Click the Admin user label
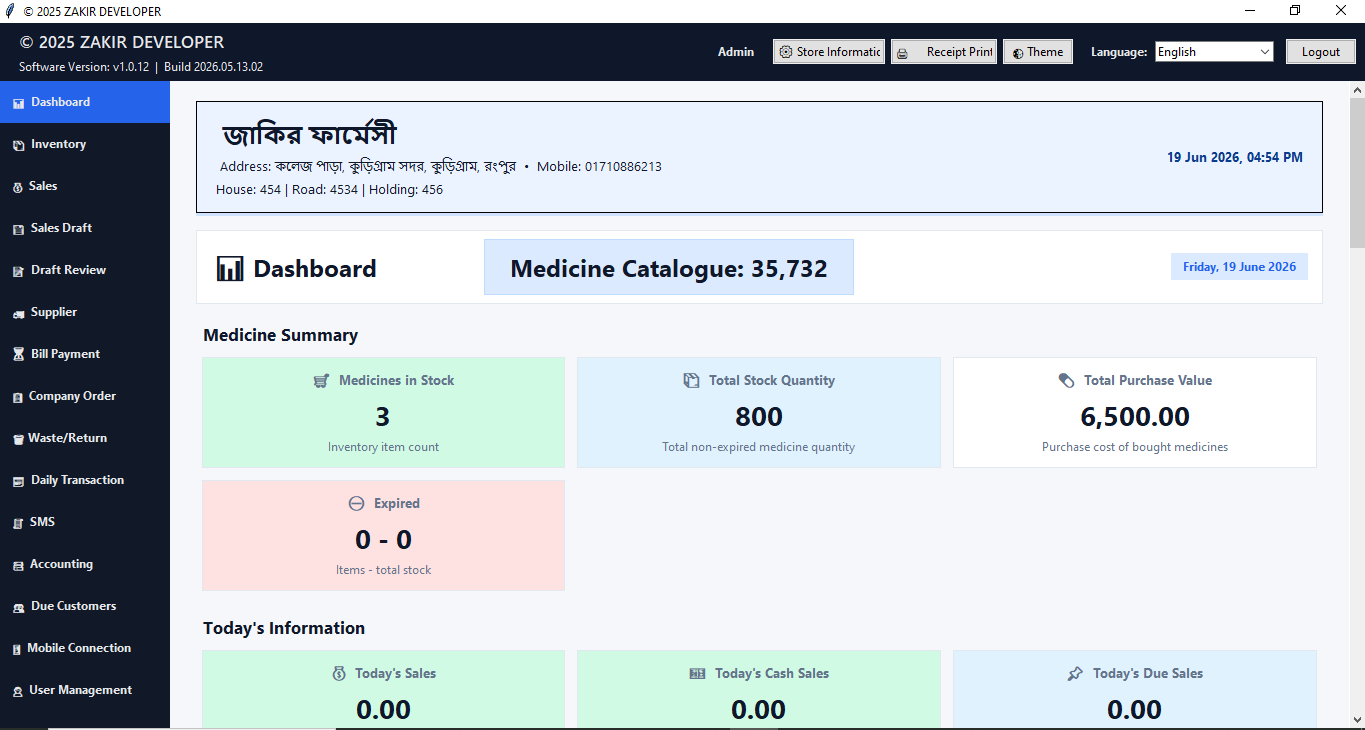This screenshot has height=730, width=1365. pos(736,52)
